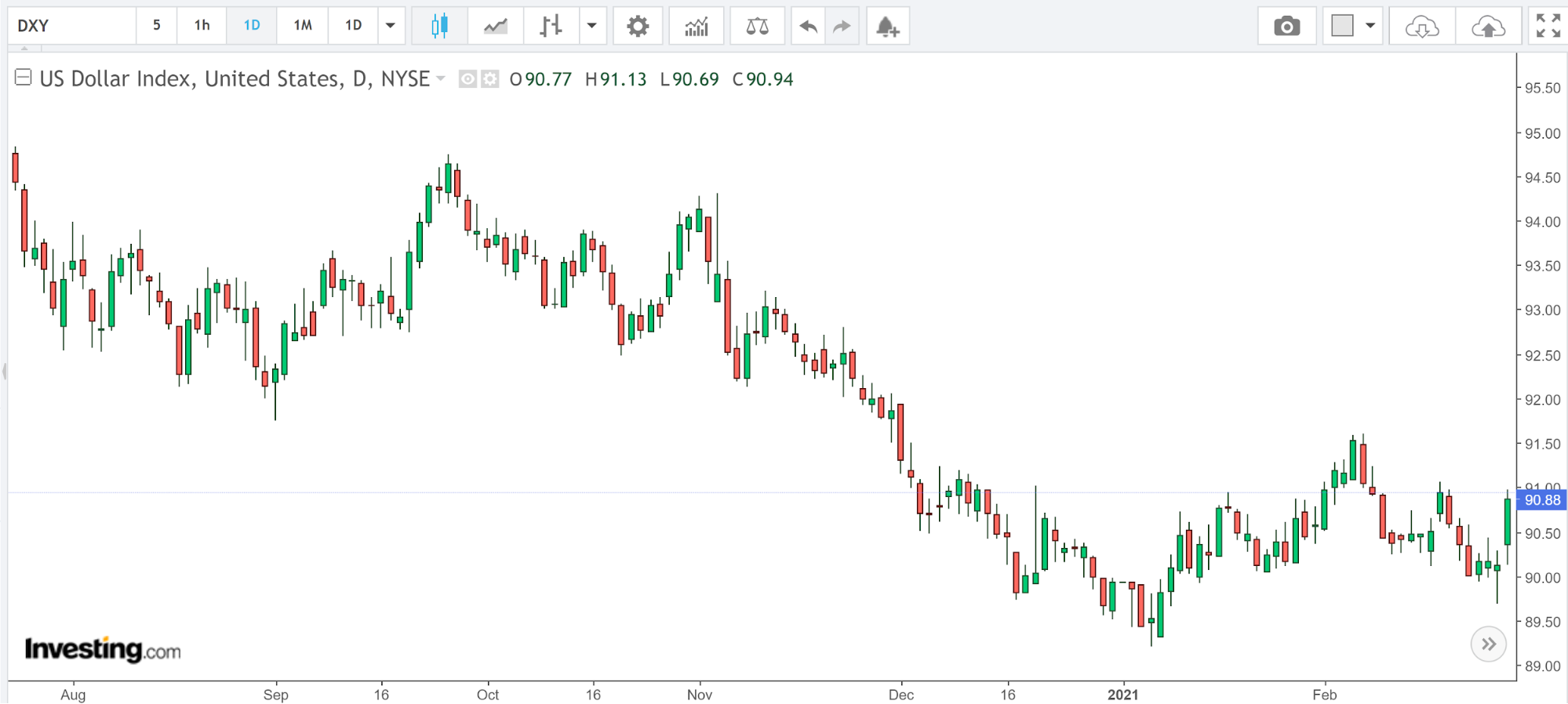Click the low value L90.69
Screen dimensions: 1568x704
[689, 79]
